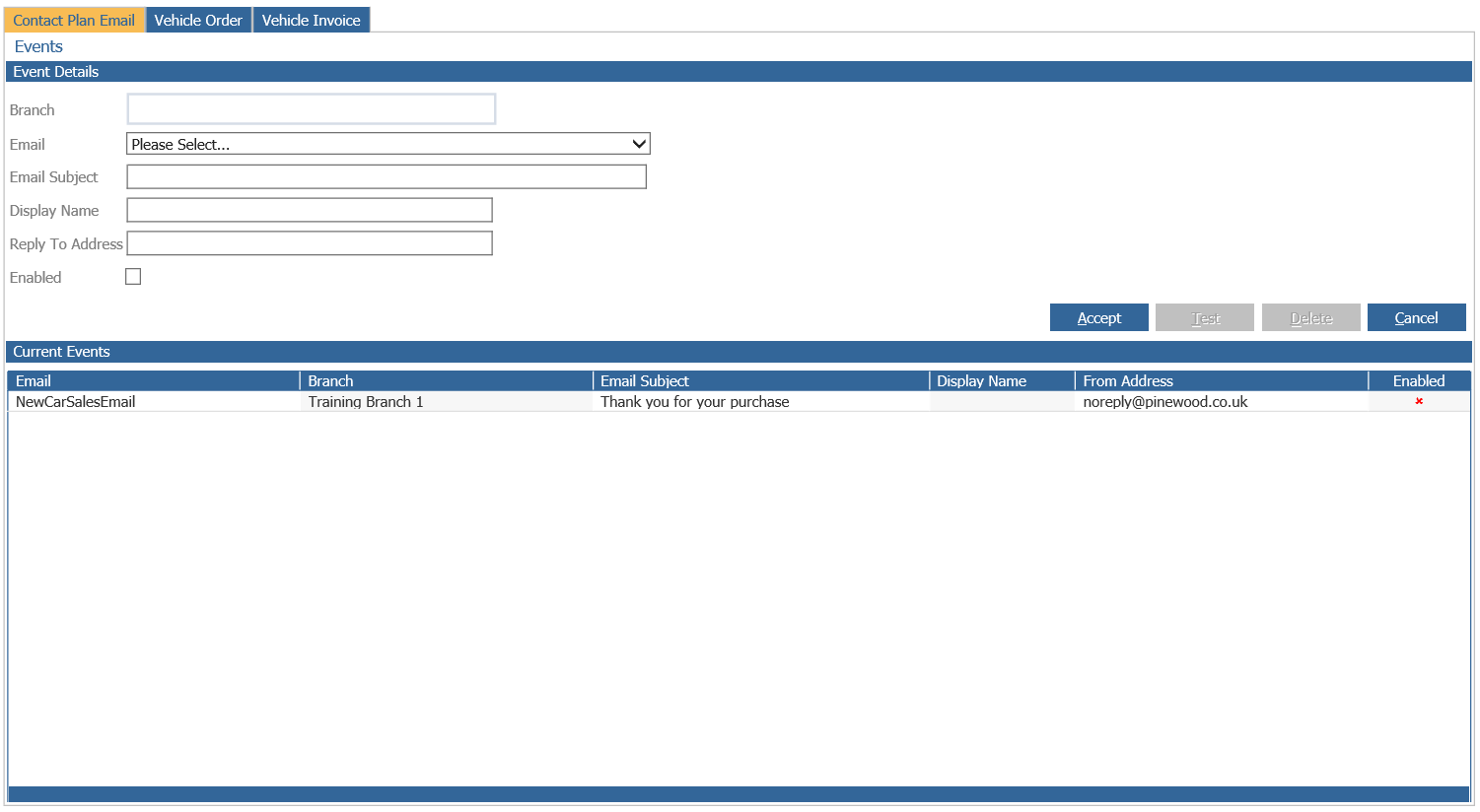Open the Vehicle Order tab

point(198,20)
